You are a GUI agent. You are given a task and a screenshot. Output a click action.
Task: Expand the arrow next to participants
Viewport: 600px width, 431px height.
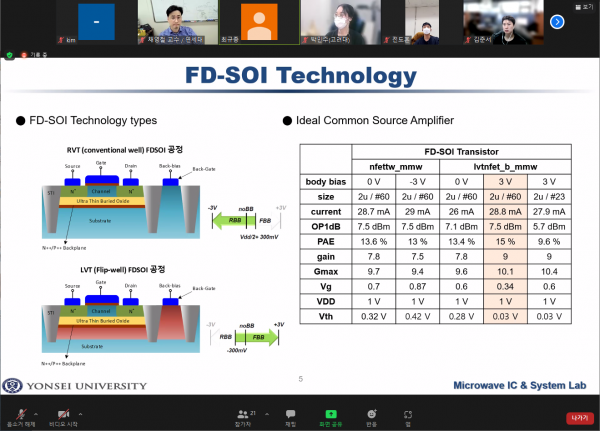(267, 414)
